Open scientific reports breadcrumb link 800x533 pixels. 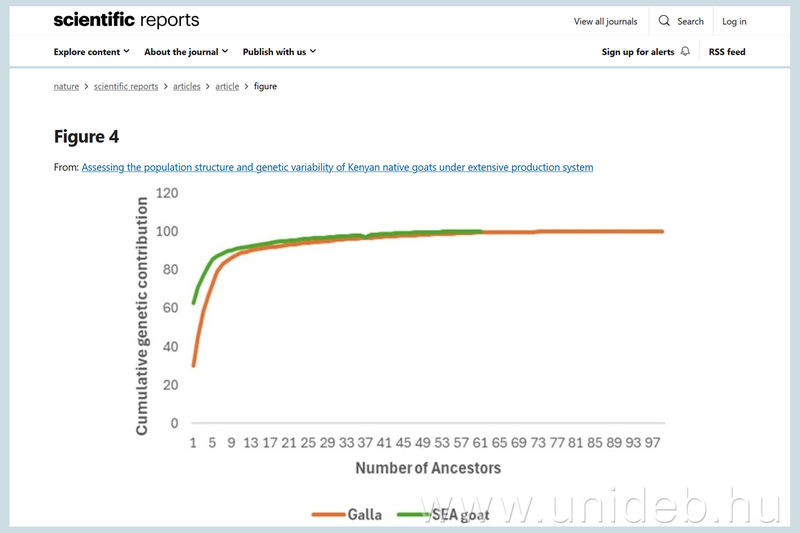point(126,87)
